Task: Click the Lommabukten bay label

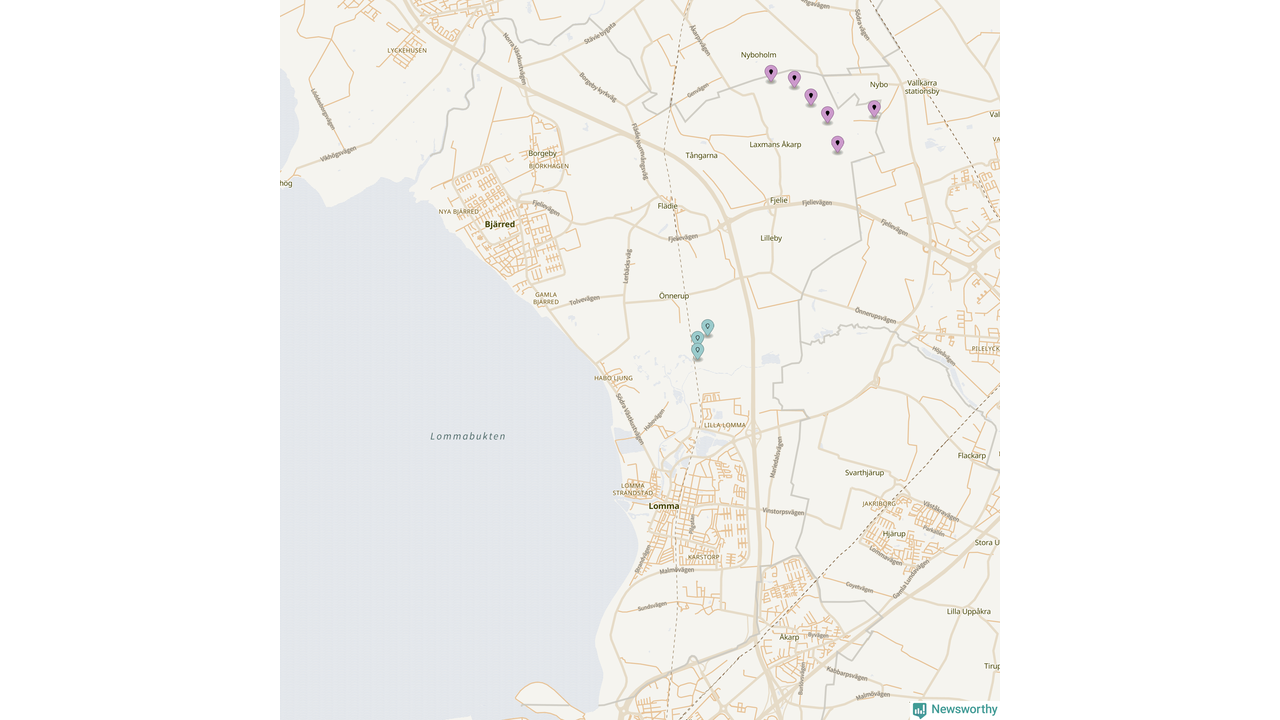Action: 468,436
